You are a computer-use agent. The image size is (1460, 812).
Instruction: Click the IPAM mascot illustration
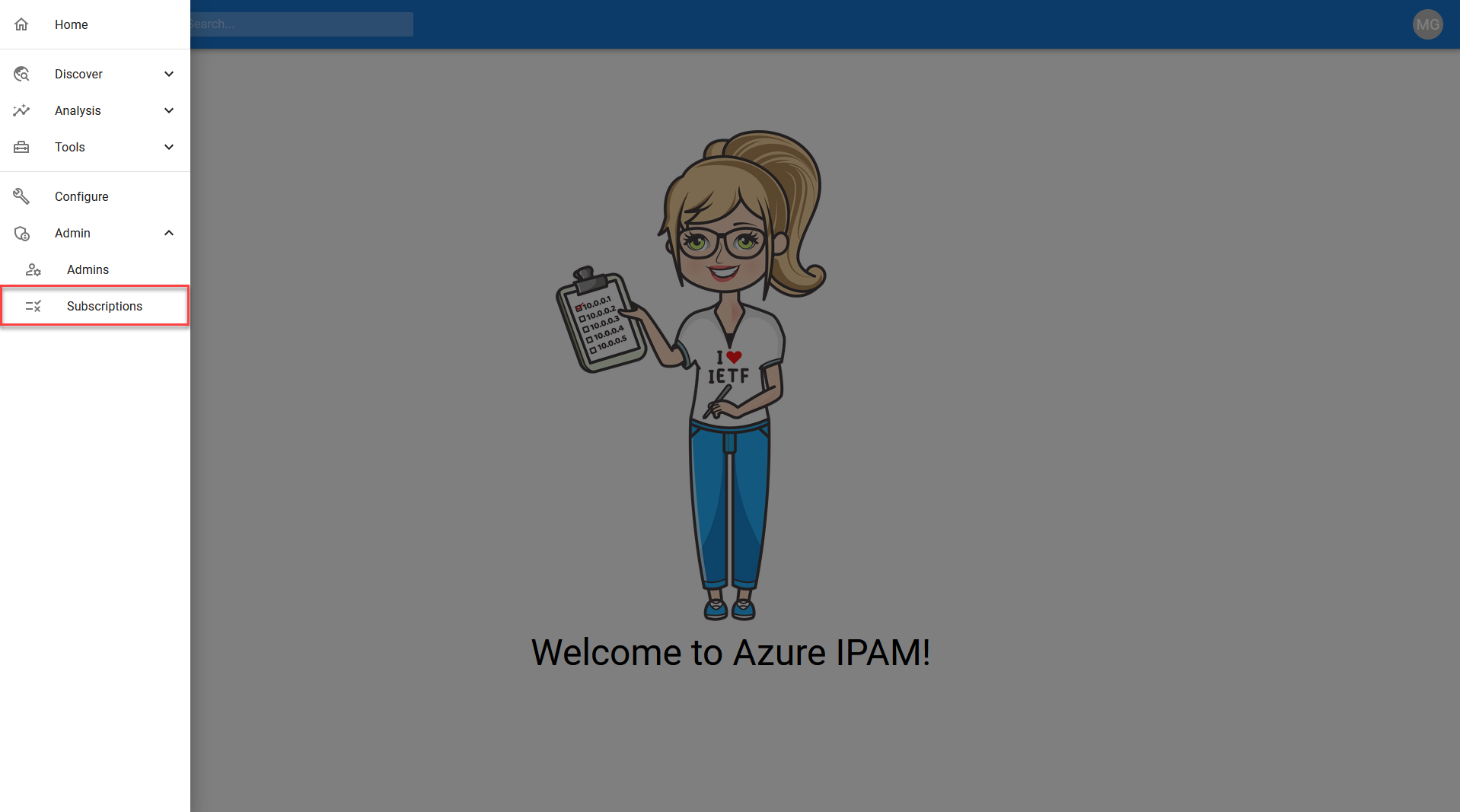pyautogui.click(x=690, y=375)
